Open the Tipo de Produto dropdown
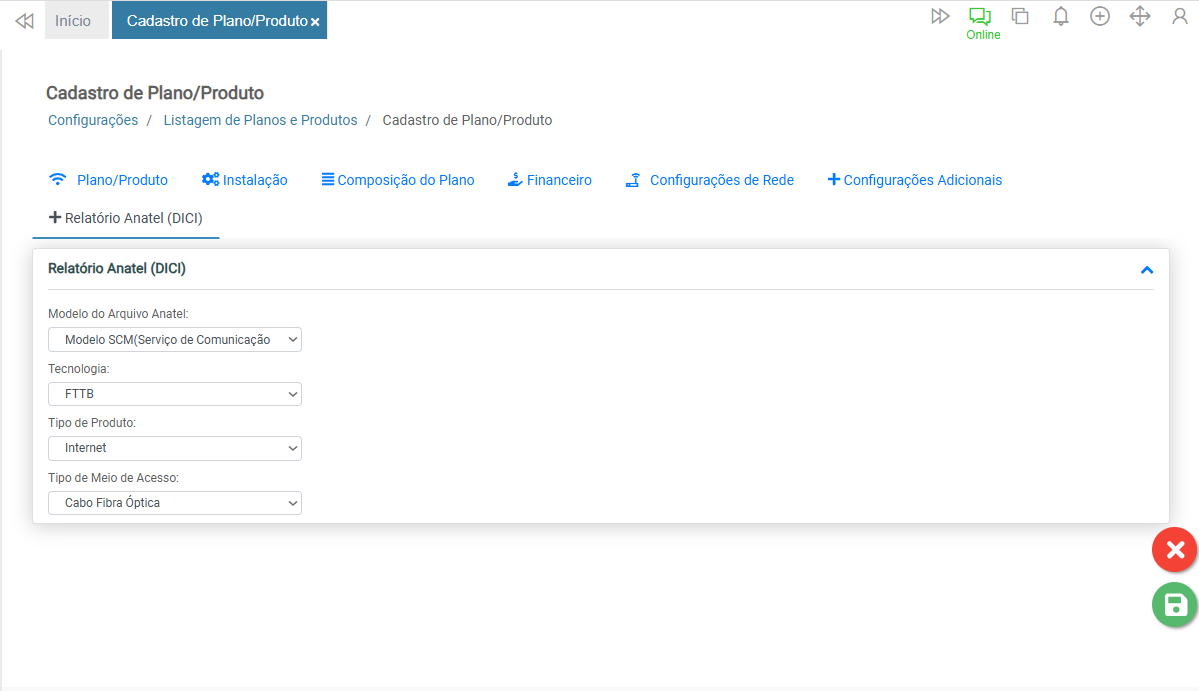The height and width of the screenshot is (691, 1199). click(175, 448)
